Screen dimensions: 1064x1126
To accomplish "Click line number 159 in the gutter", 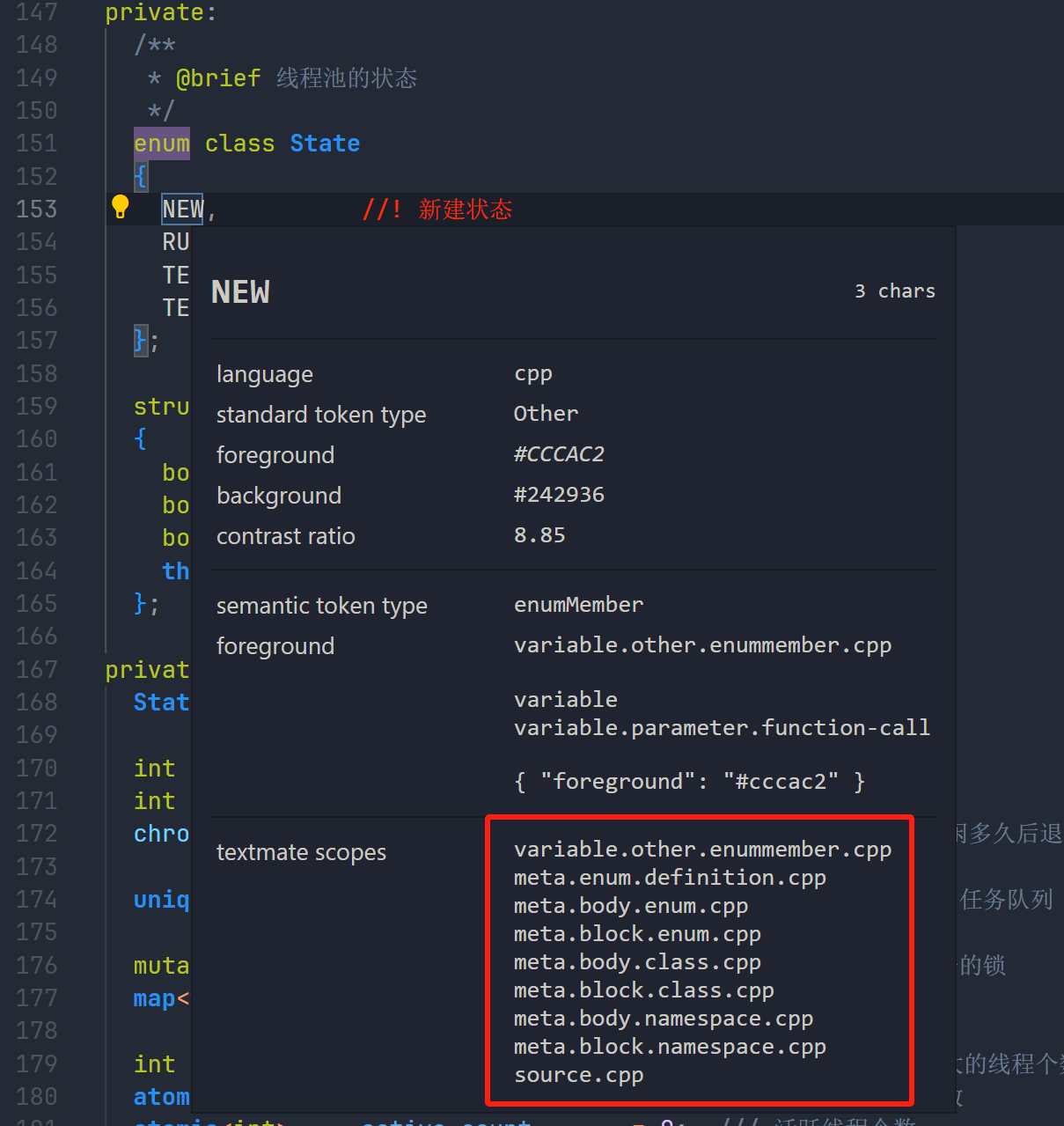I will [x=37, y=407].
